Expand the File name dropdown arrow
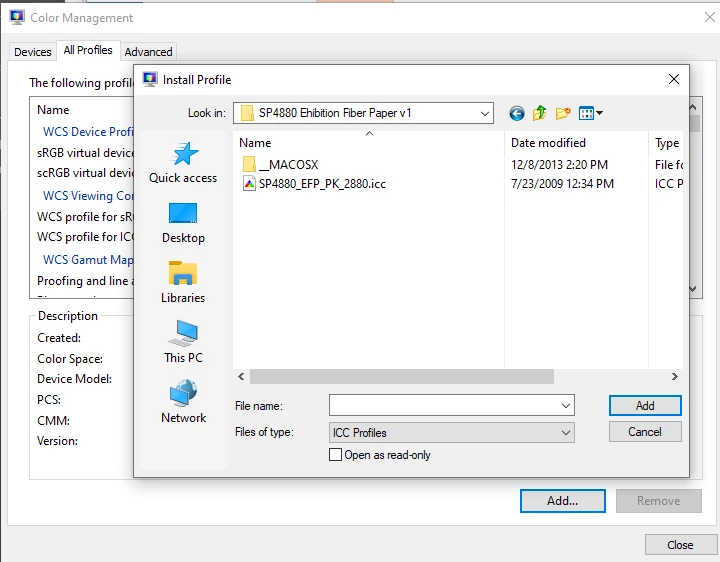 click(x=566, y=406)
